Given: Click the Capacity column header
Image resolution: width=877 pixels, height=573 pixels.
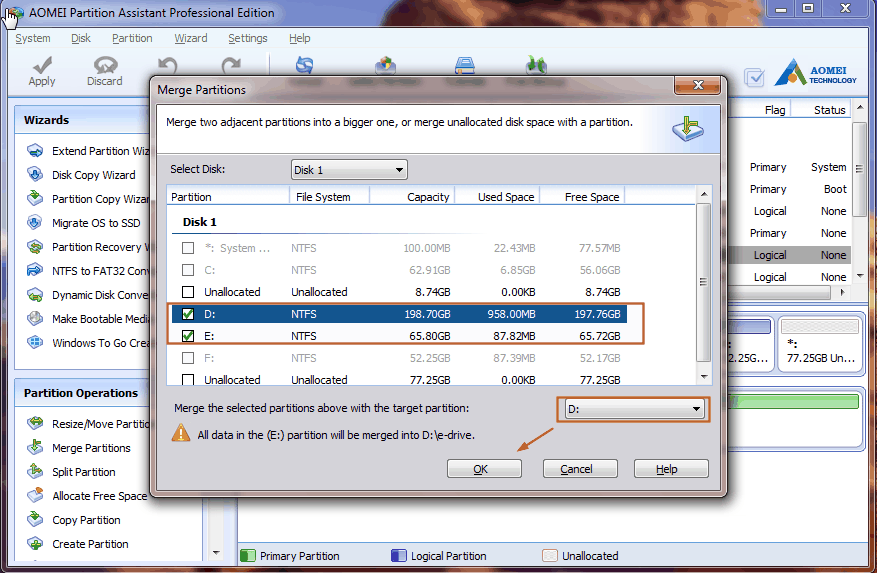Looking at the screenshot, I should click(413, 197).
